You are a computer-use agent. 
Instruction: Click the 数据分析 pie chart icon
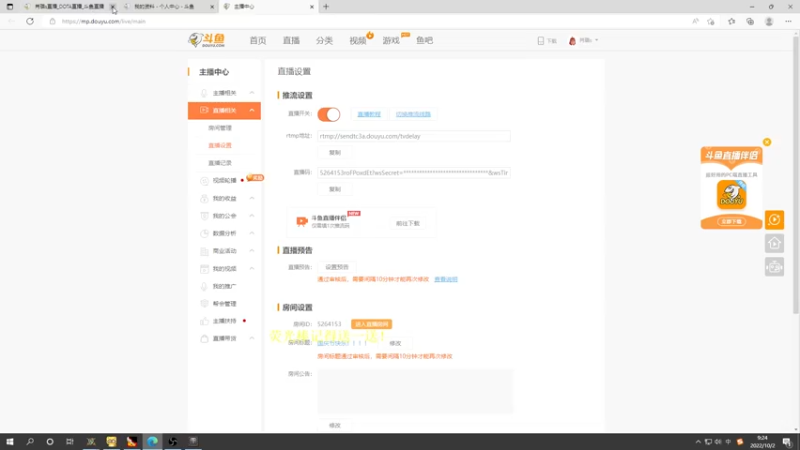204,233
